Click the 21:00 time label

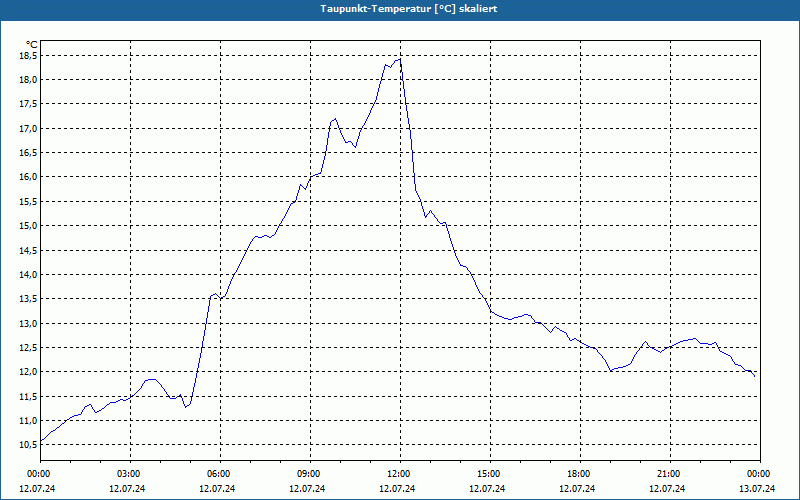[x=670, y=474]
